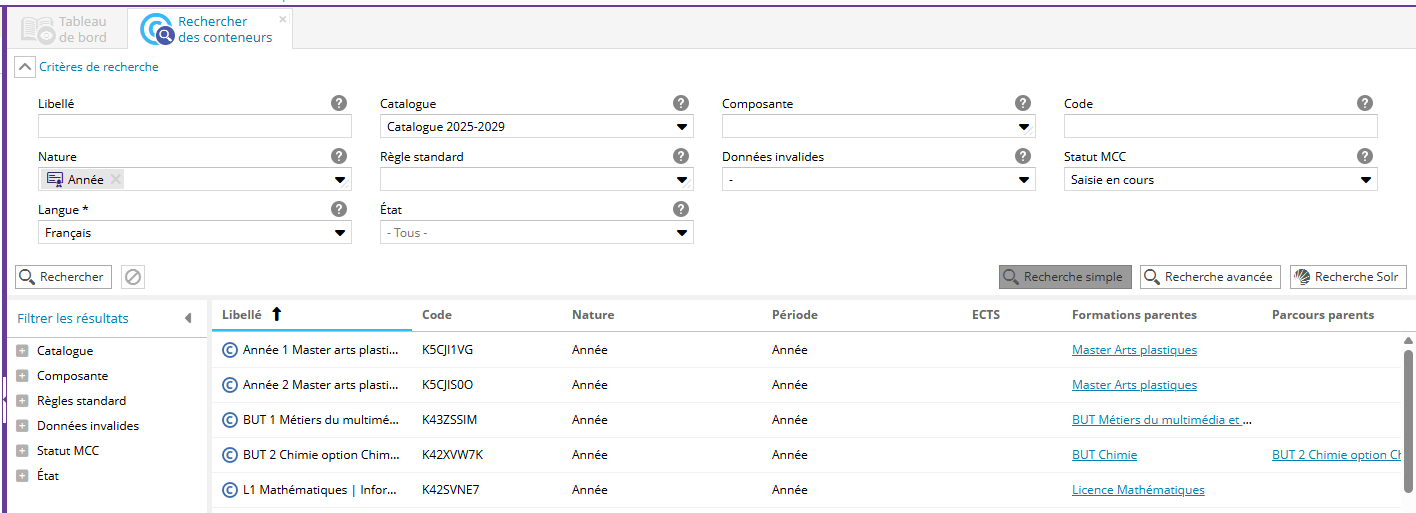The height and width of the screenshot is (513, 1416).
Task: Click the reset search criteria icon
Action: (133, 277)
